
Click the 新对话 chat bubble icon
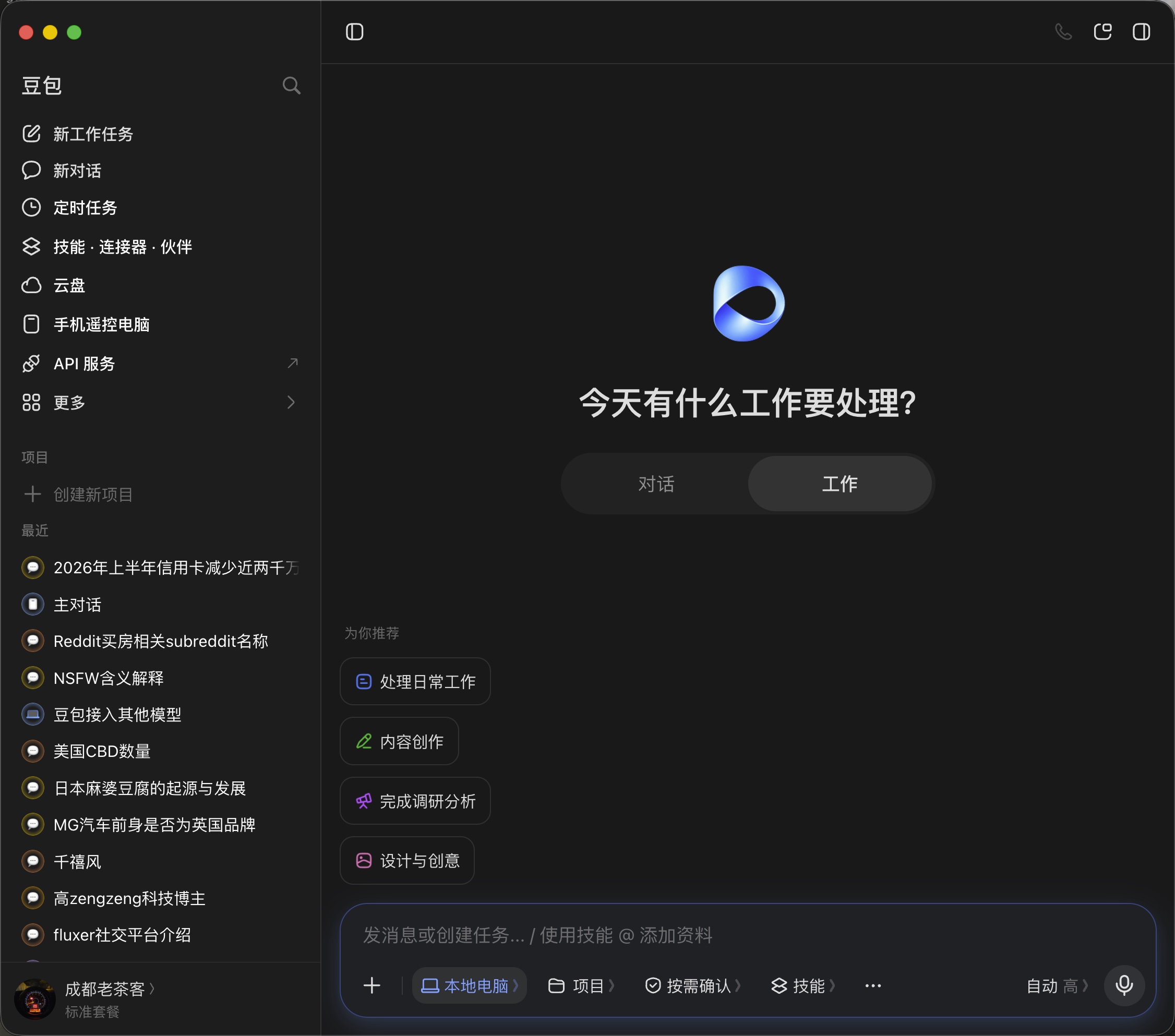(x=32, y=171)
